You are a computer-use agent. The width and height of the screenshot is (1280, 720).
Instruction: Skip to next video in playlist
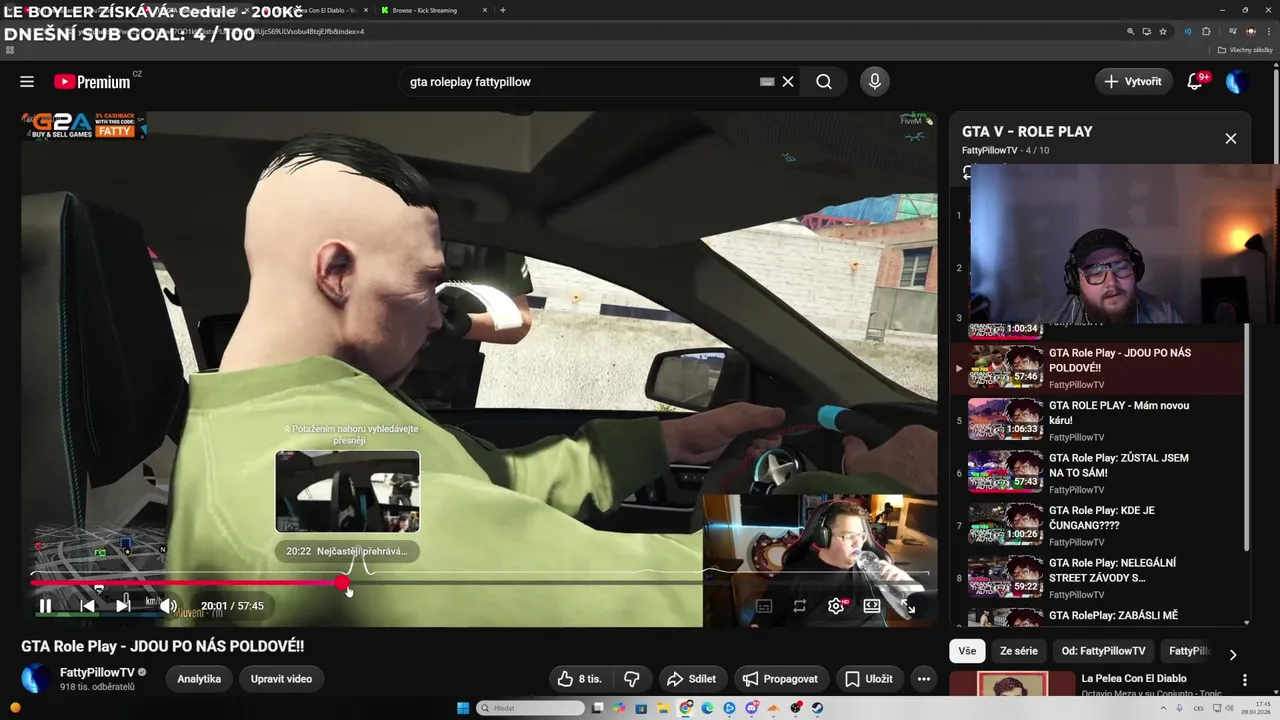pyautogui.click(x=124, y=606)
